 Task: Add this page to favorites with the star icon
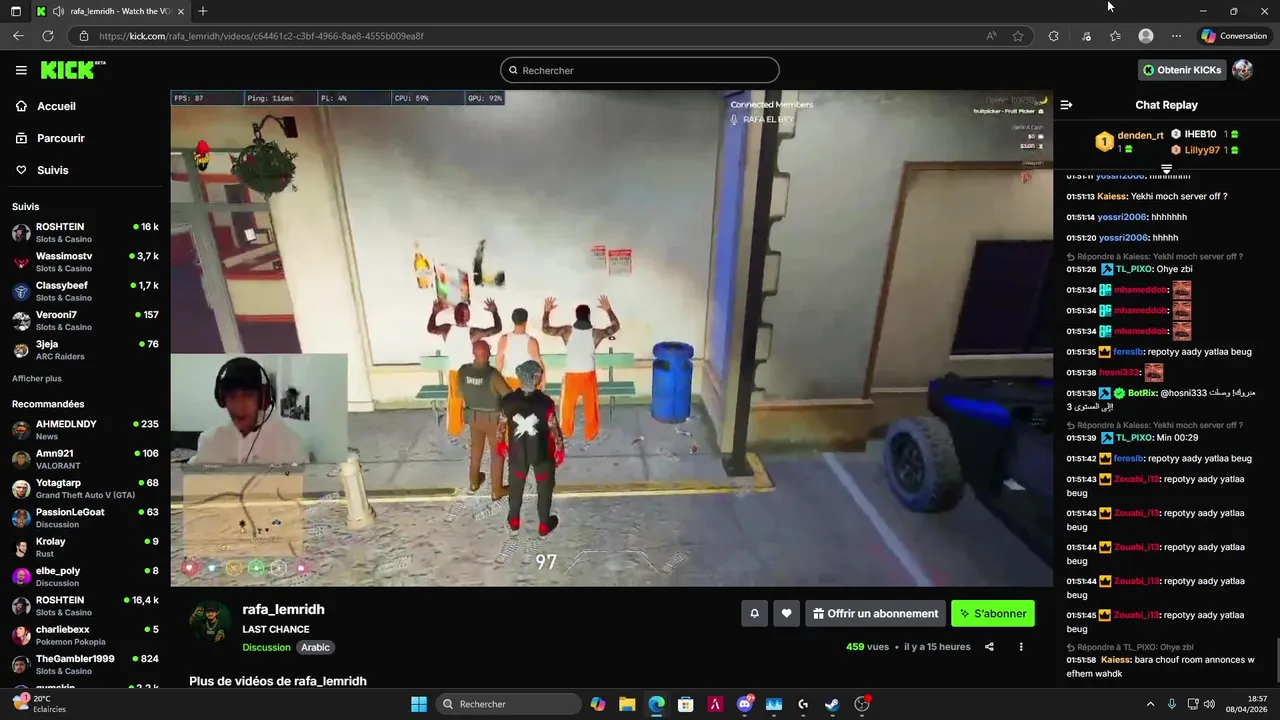pos(1018,36)
